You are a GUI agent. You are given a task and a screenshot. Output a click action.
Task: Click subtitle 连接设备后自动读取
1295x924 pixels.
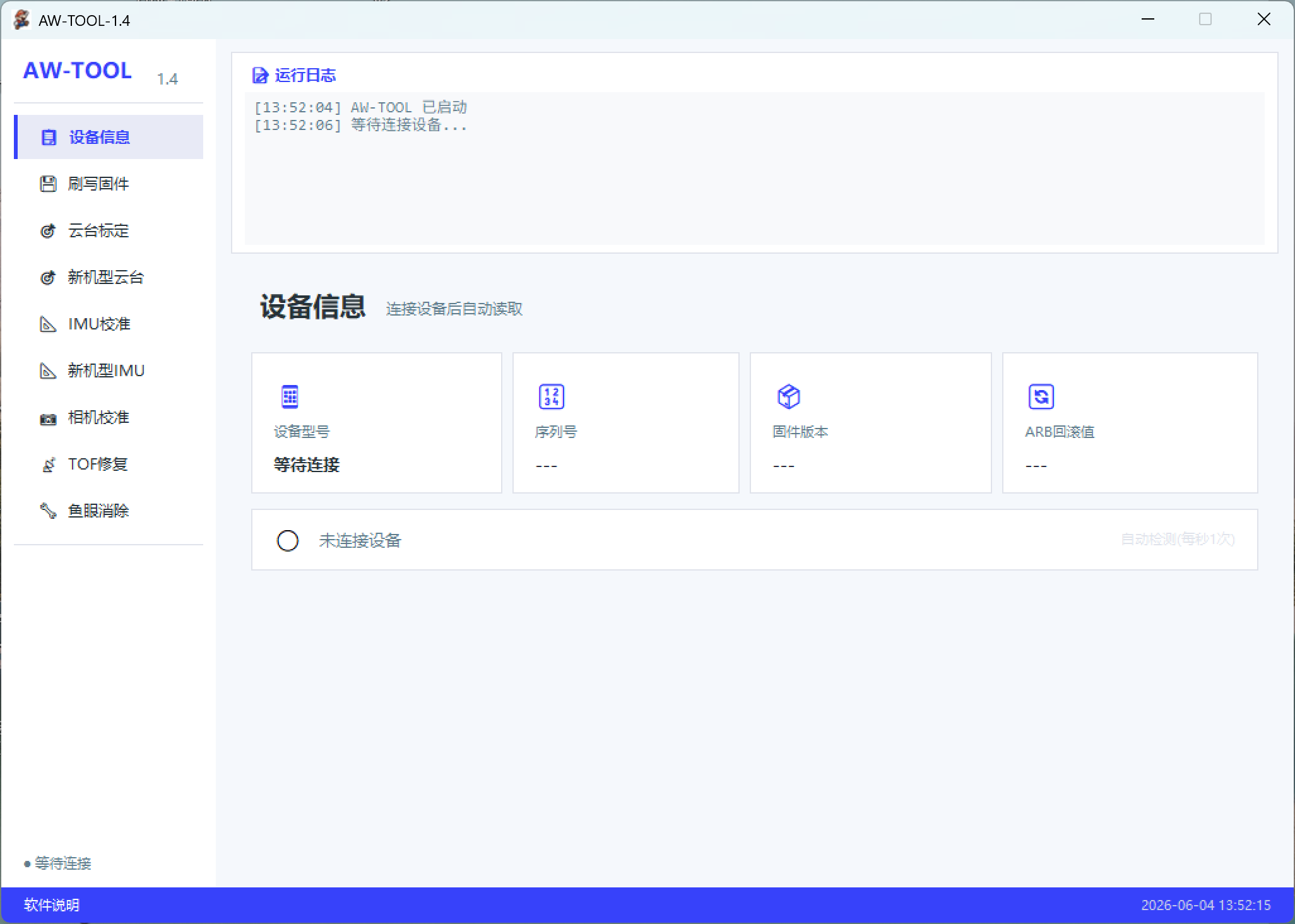click(x=454, y=309)
